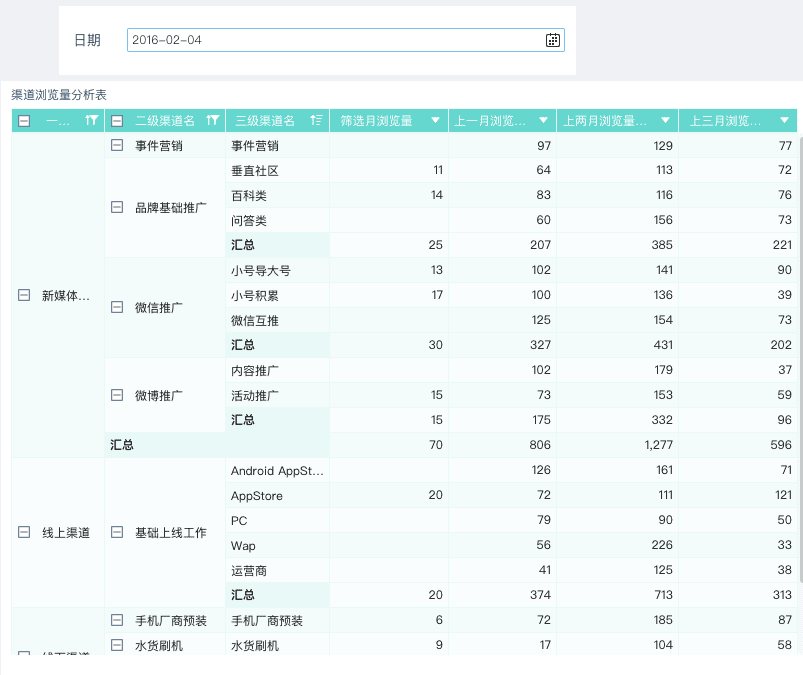Collapse the 水货刷机 group
Image resolution: width=803 pixels, height=675 pixels.
[117, 645]
